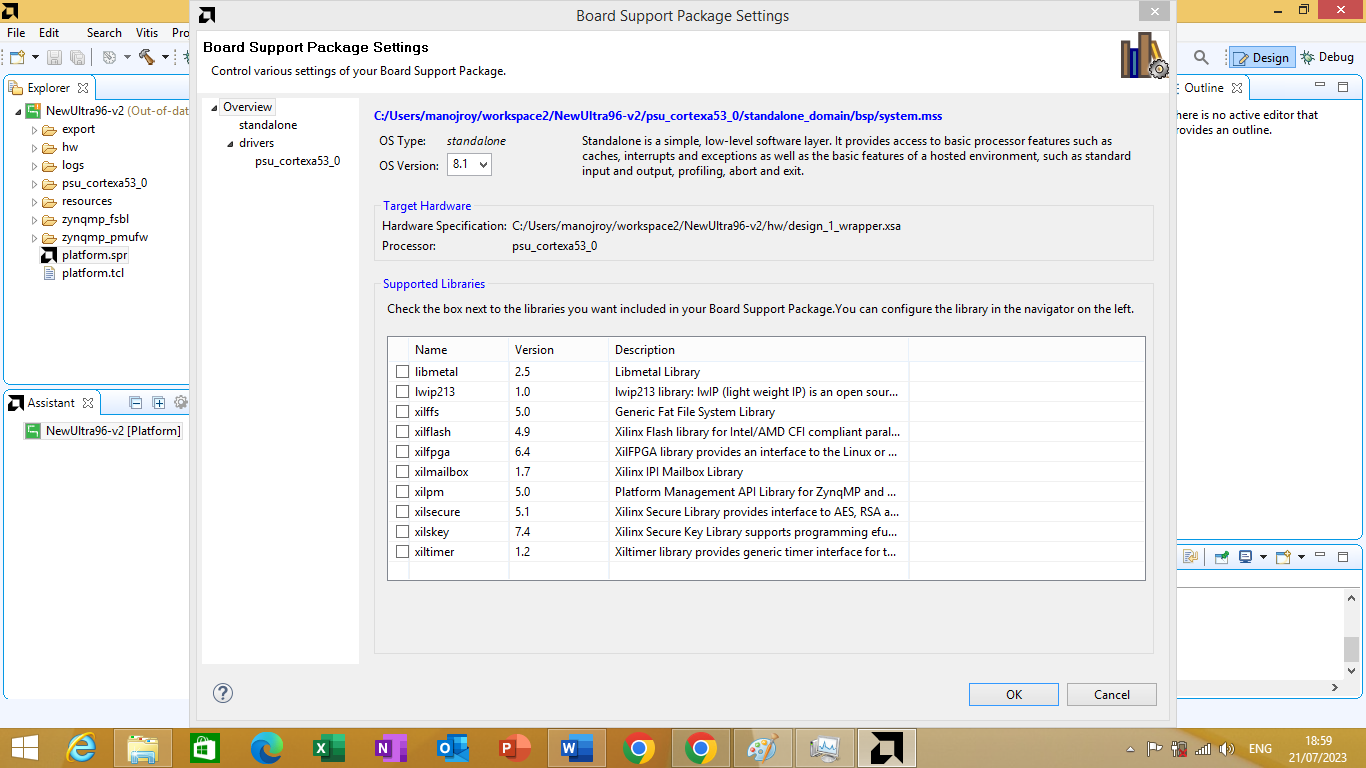Click the console vertical scrollbar thumb
This screenshot has width=1366, height=768.
[1352, 648]
